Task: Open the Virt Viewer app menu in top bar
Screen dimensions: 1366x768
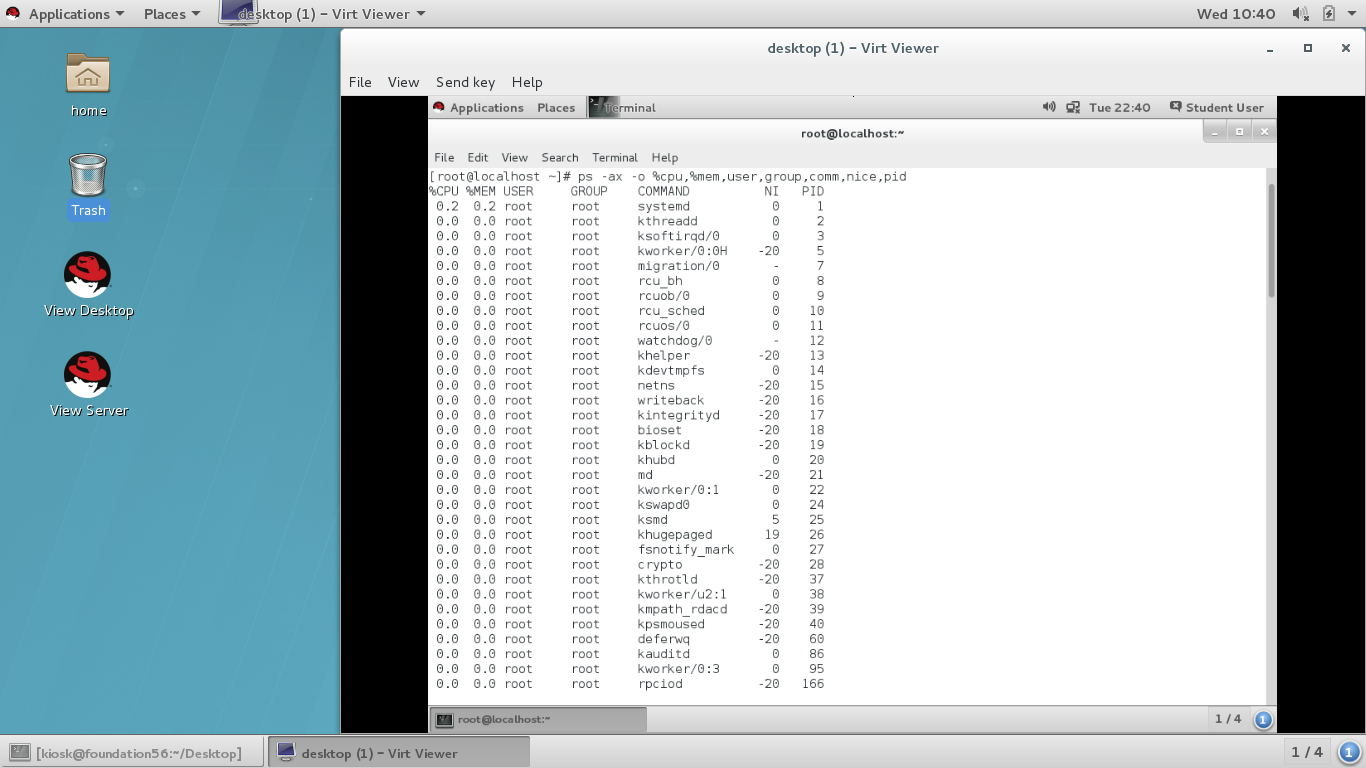Action: click(323, 14)
